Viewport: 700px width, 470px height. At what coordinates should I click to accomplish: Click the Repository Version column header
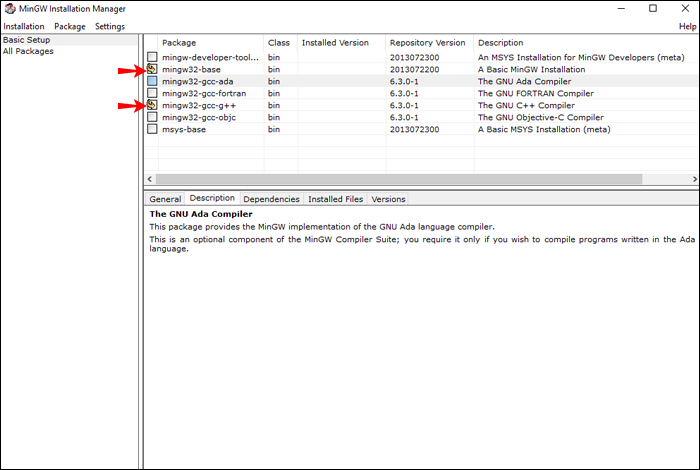click(429, 43)
